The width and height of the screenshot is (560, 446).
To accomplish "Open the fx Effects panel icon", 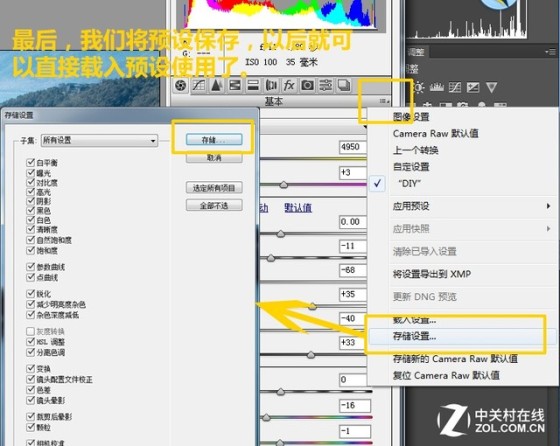I will click(289, 86).
